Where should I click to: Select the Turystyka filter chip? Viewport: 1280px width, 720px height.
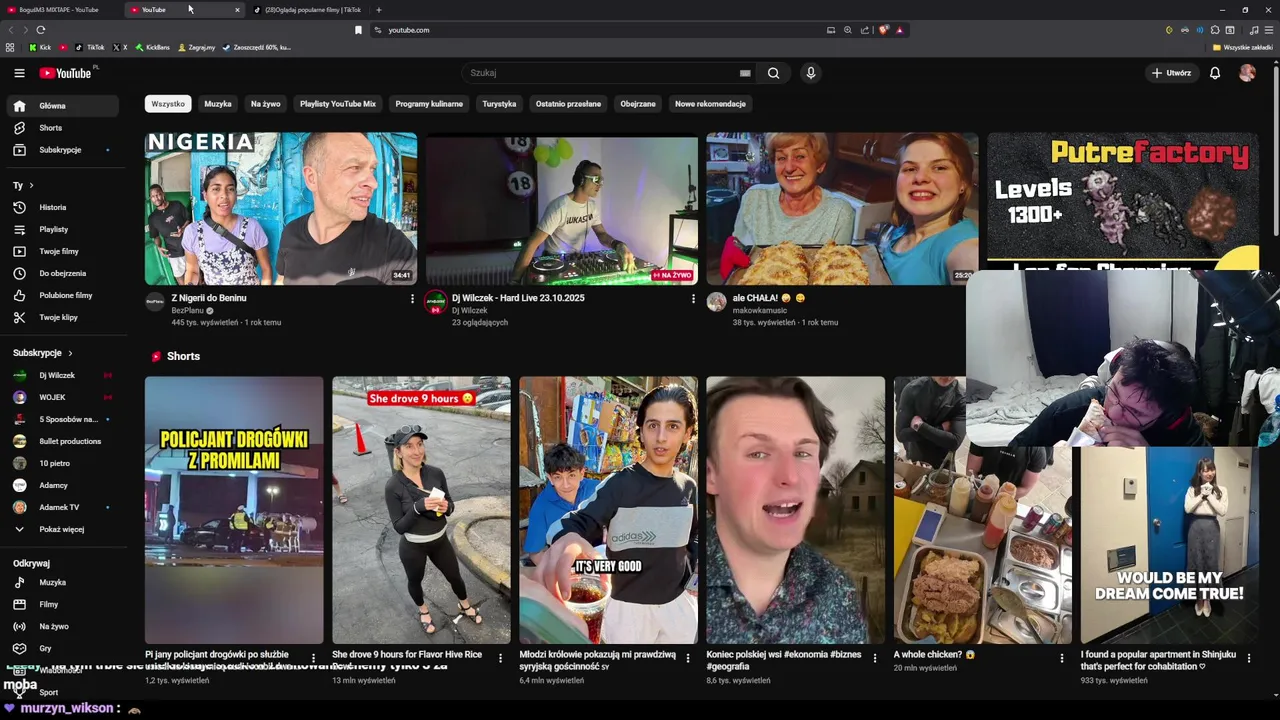[499, 104]
